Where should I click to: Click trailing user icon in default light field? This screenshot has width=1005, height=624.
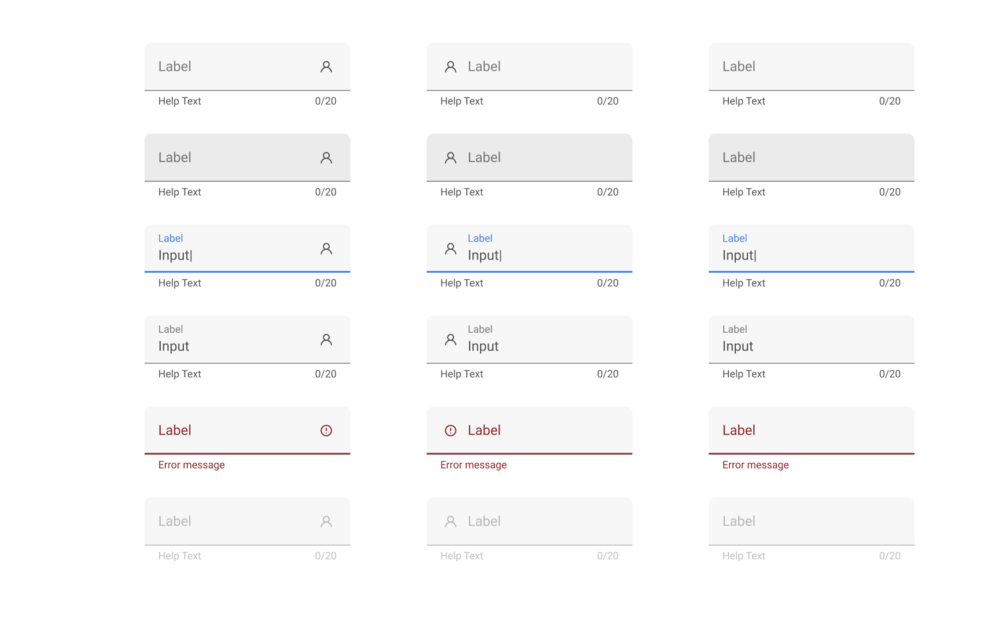coord(326,67)
